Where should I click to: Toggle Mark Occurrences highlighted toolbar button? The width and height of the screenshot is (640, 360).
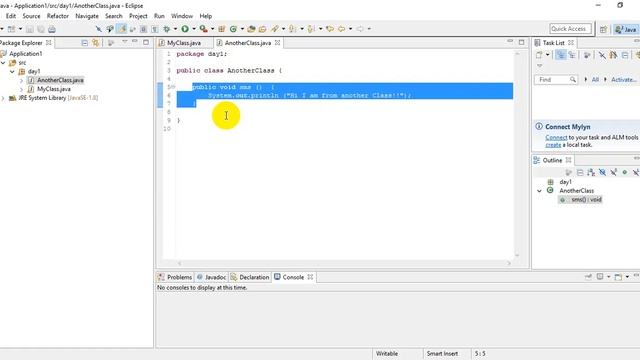click(x=122, y=29)
